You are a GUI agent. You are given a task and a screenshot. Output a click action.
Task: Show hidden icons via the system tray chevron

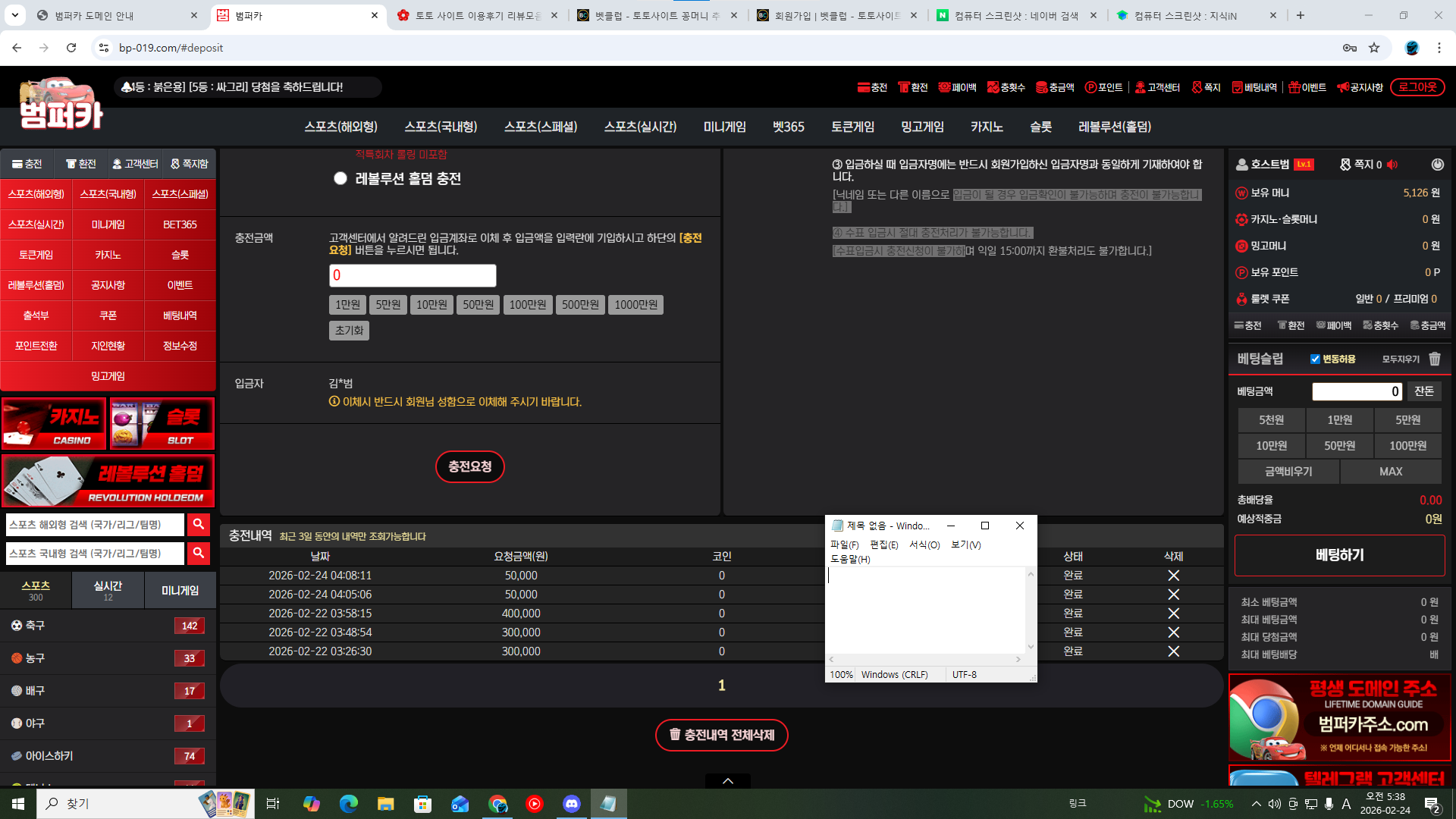(1255, 804)
